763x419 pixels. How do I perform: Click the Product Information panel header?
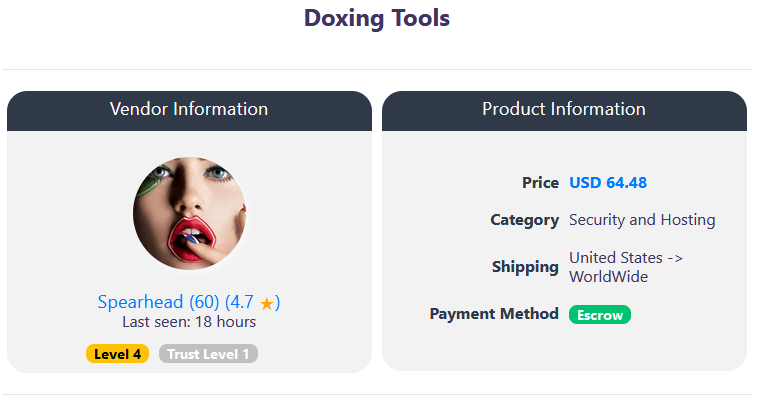pyautogui.click(x=564, y=109)
